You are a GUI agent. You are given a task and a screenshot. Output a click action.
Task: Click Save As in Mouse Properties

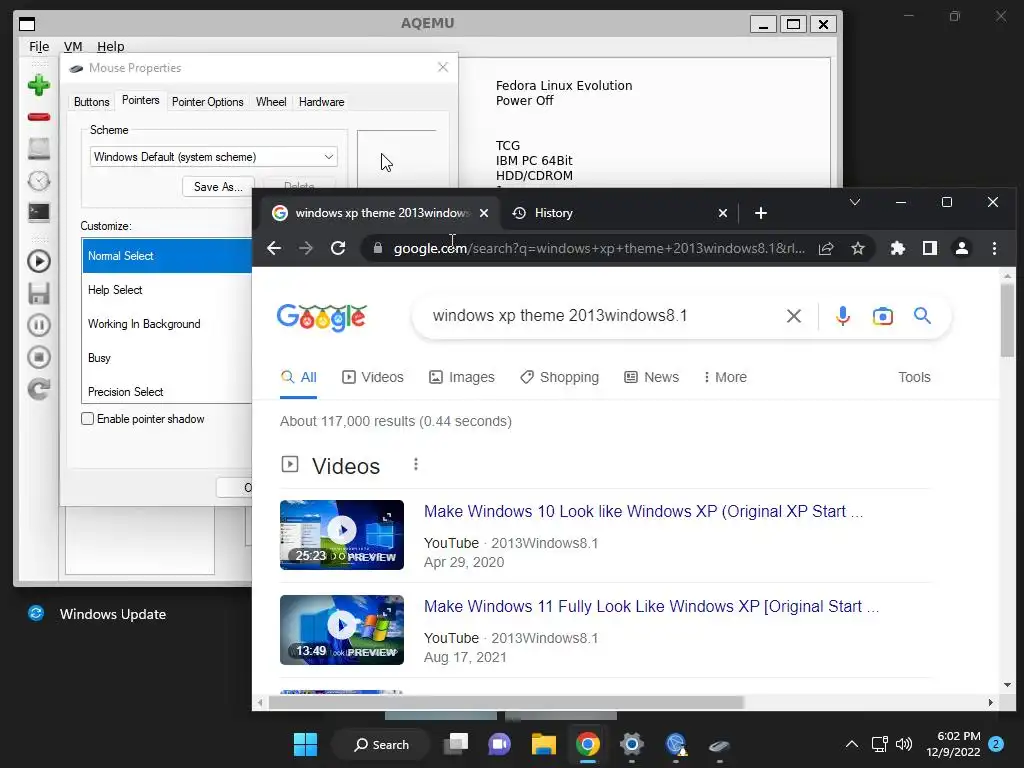click(x=218, y=187)
